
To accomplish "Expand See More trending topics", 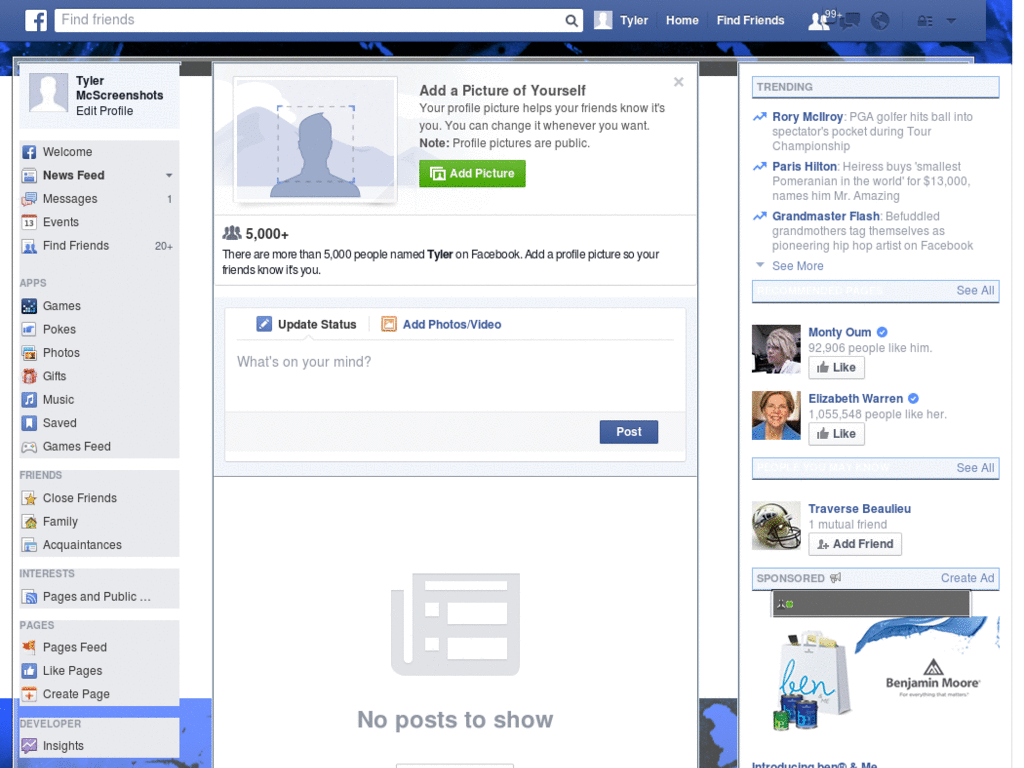I will (797, 266).
